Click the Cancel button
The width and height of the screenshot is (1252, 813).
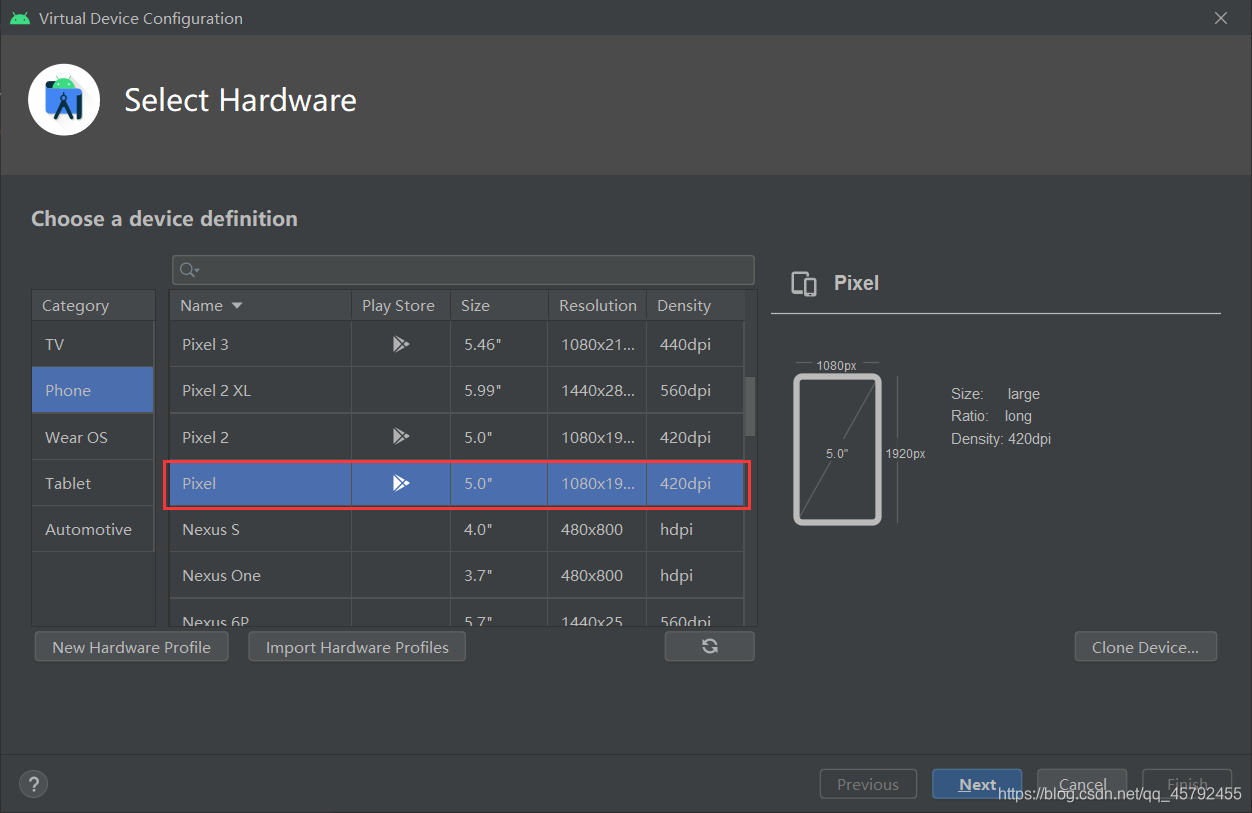pos(1082,784)
